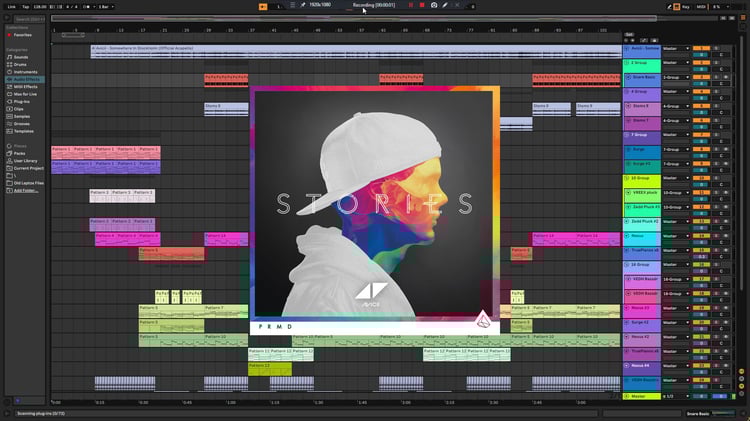The image size is (750, 421).
Task: Fold the 2 Group track
Action: coord(627,63)
